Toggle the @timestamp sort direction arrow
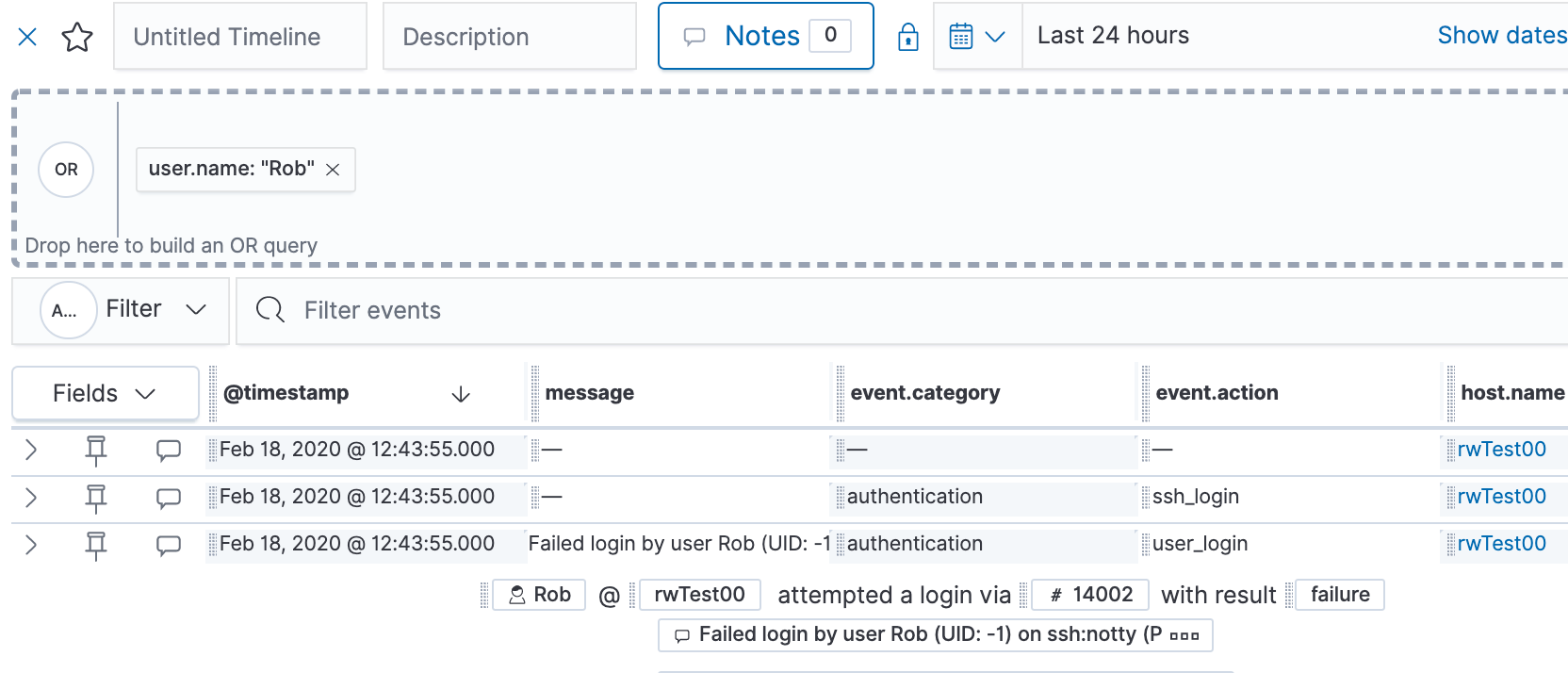This screenshot has height=673, width=1568. coord(461,394)
